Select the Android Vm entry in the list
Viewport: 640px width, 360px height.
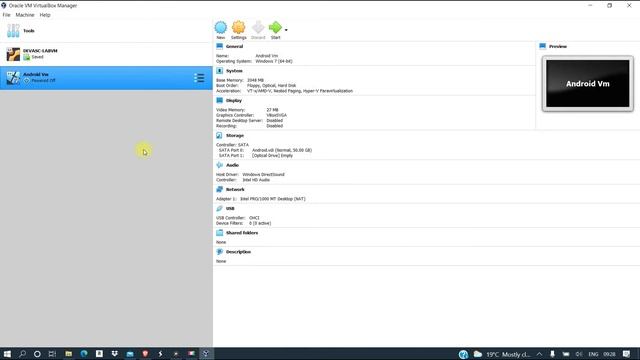click(106, 78)
